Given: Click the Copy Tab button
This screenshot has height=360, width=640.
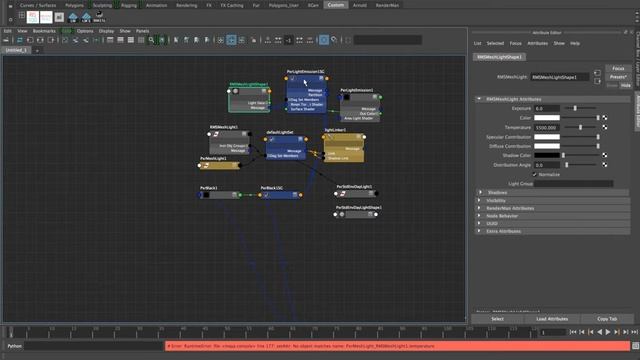Looking at the screenshot, I should [607, 319].
